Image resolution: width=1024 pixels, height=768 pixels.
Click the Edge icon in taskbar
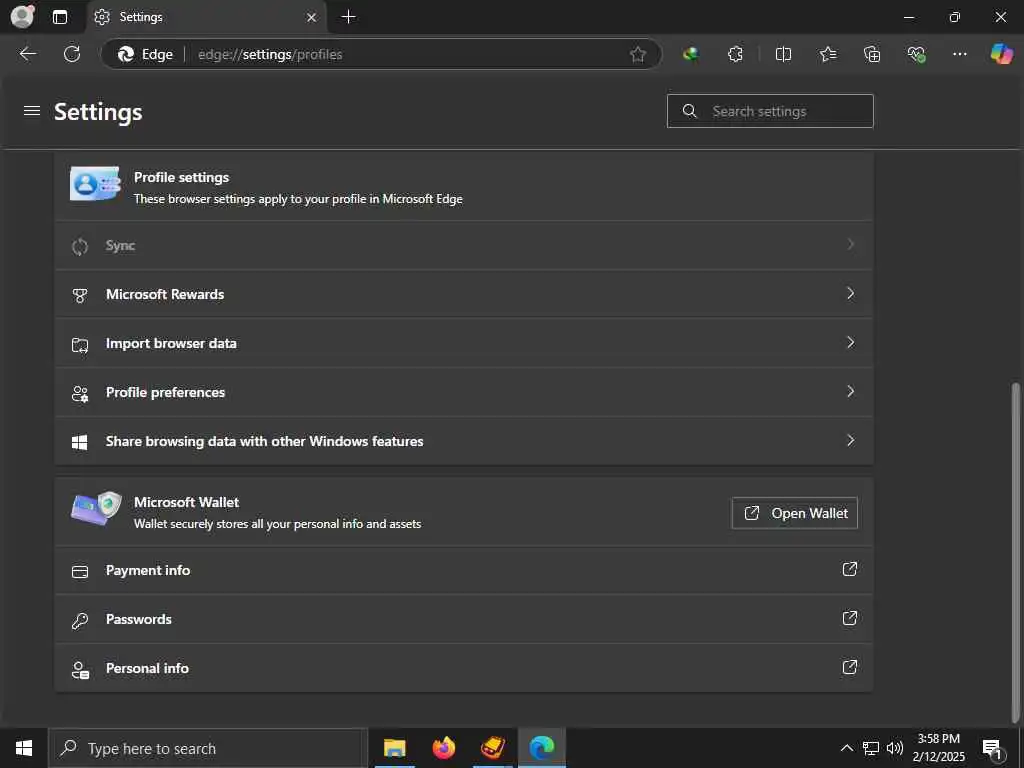pyautogui.click(x=542, y=748)
